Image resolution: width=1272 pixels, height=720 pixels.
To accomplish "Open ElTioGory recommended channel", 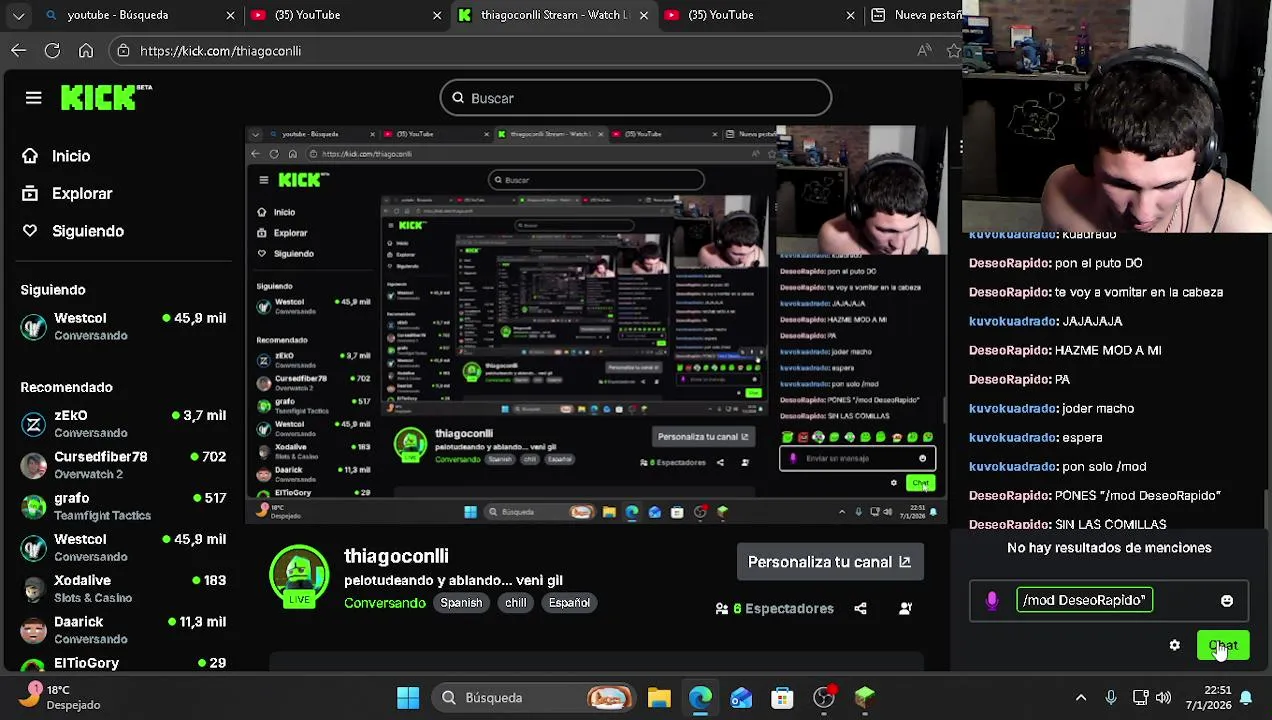I will coord(124,664).
